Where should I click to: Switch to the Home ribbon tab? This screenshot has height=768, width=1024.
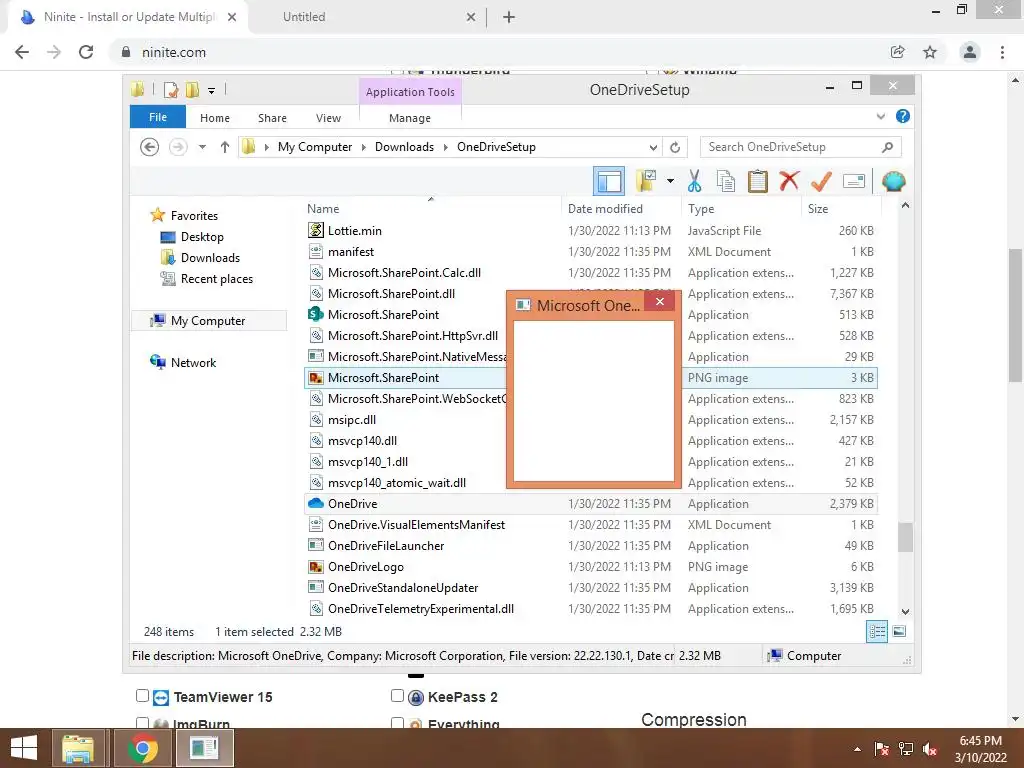[x=215, y=118]
